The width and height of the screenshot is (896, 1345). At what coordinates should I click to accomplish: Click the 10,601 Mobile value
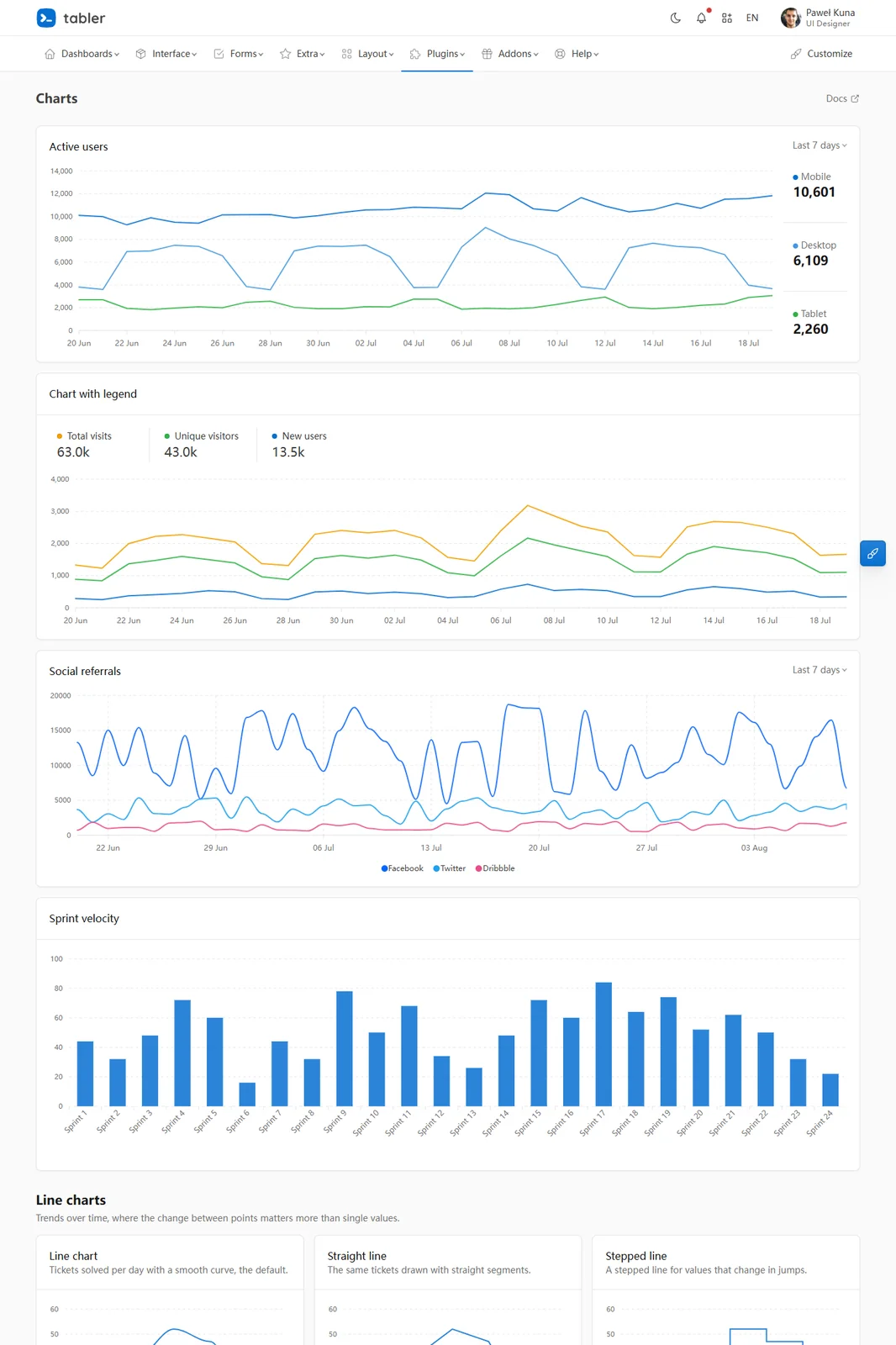(814, 193)
